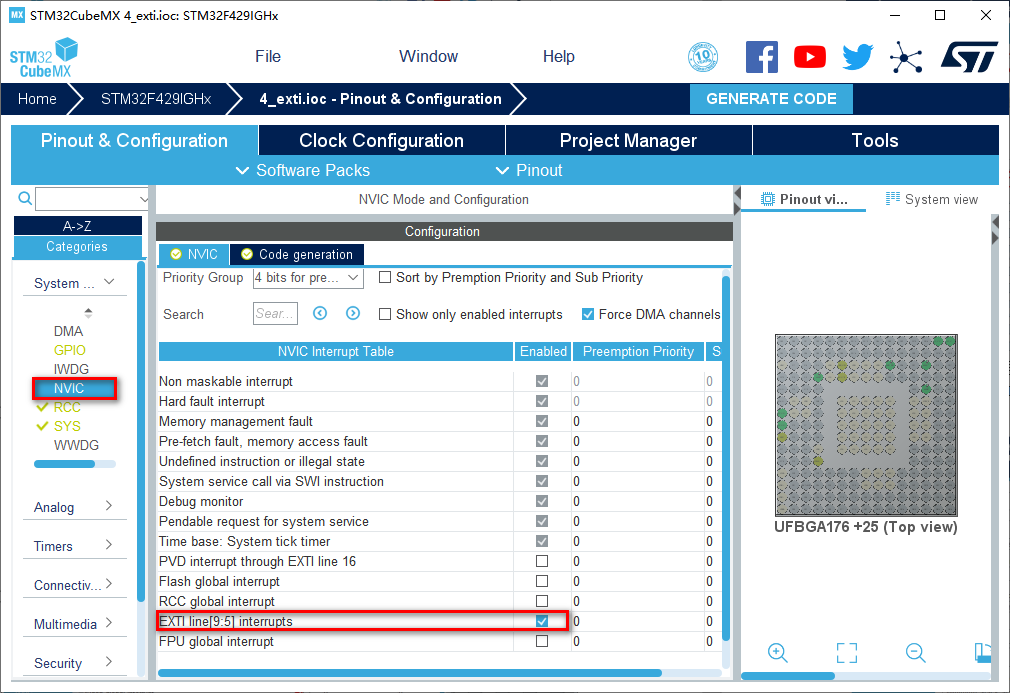
Task: Click the zoom out magnifier icon
Action: coord(915,653)
